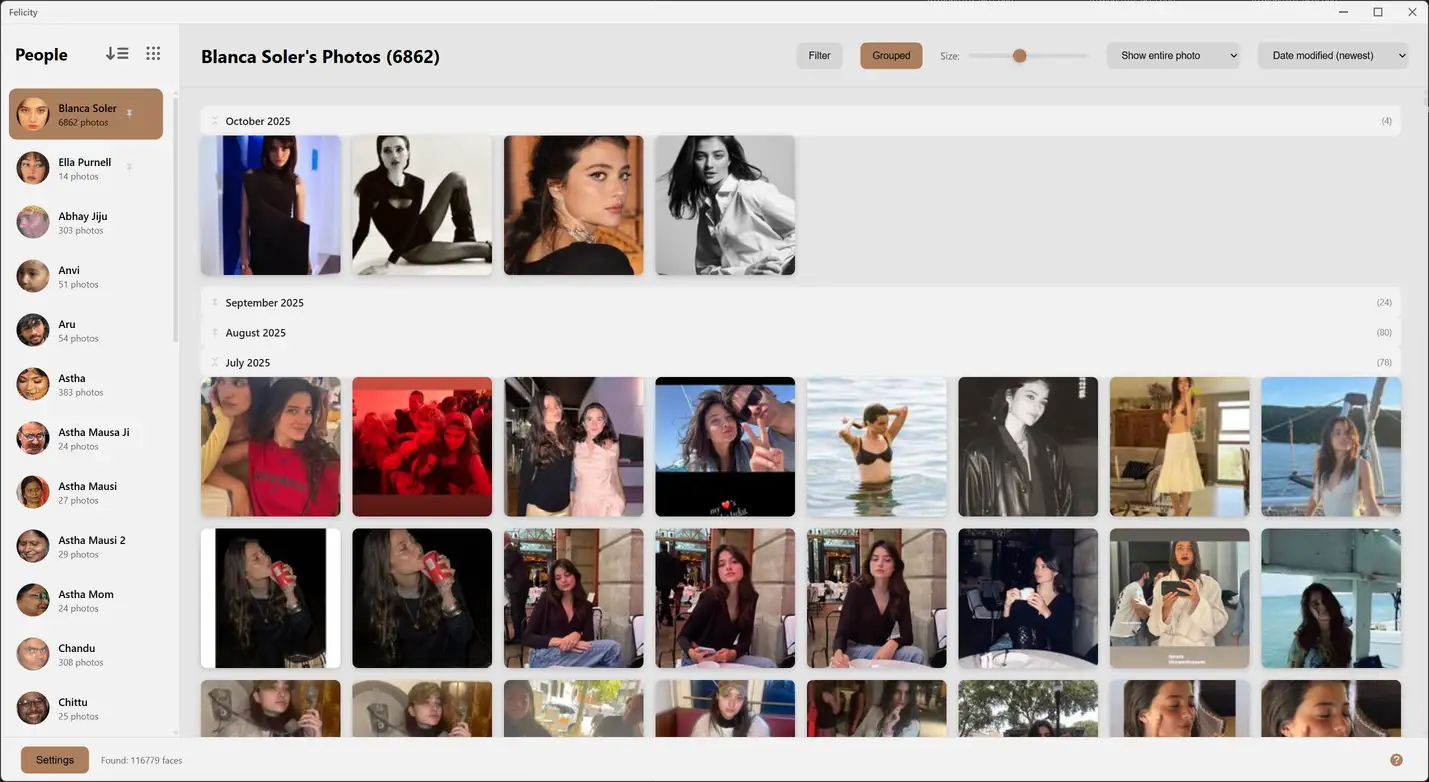Viewport: 1429px width, 782px height.
Task: Select Abhay Jiju in the people list
Action: 86,222
